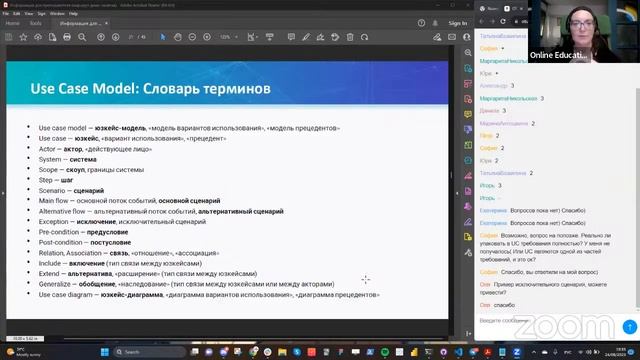Open the notifications bell icon
The image size is (640, 360).
coord(435,23)
